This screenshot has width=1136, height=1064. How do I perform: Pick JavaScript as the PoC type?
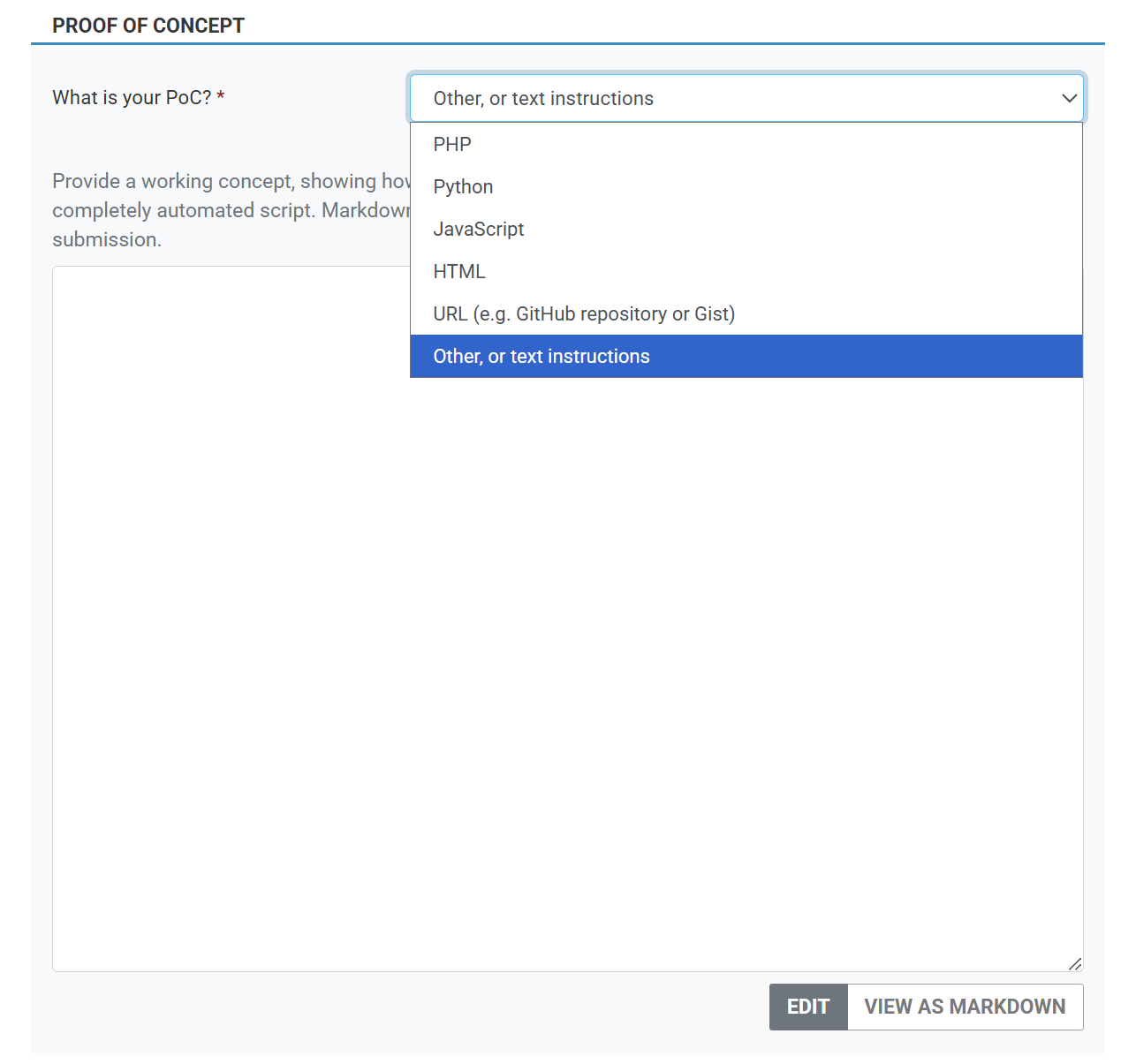pyautogui.click(x=478, y=229)
